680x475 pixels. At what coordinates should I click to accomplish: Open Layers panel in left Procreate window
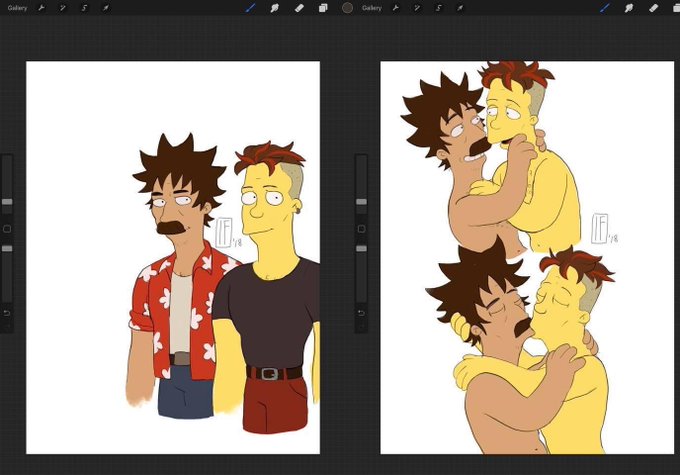(323, 8)
